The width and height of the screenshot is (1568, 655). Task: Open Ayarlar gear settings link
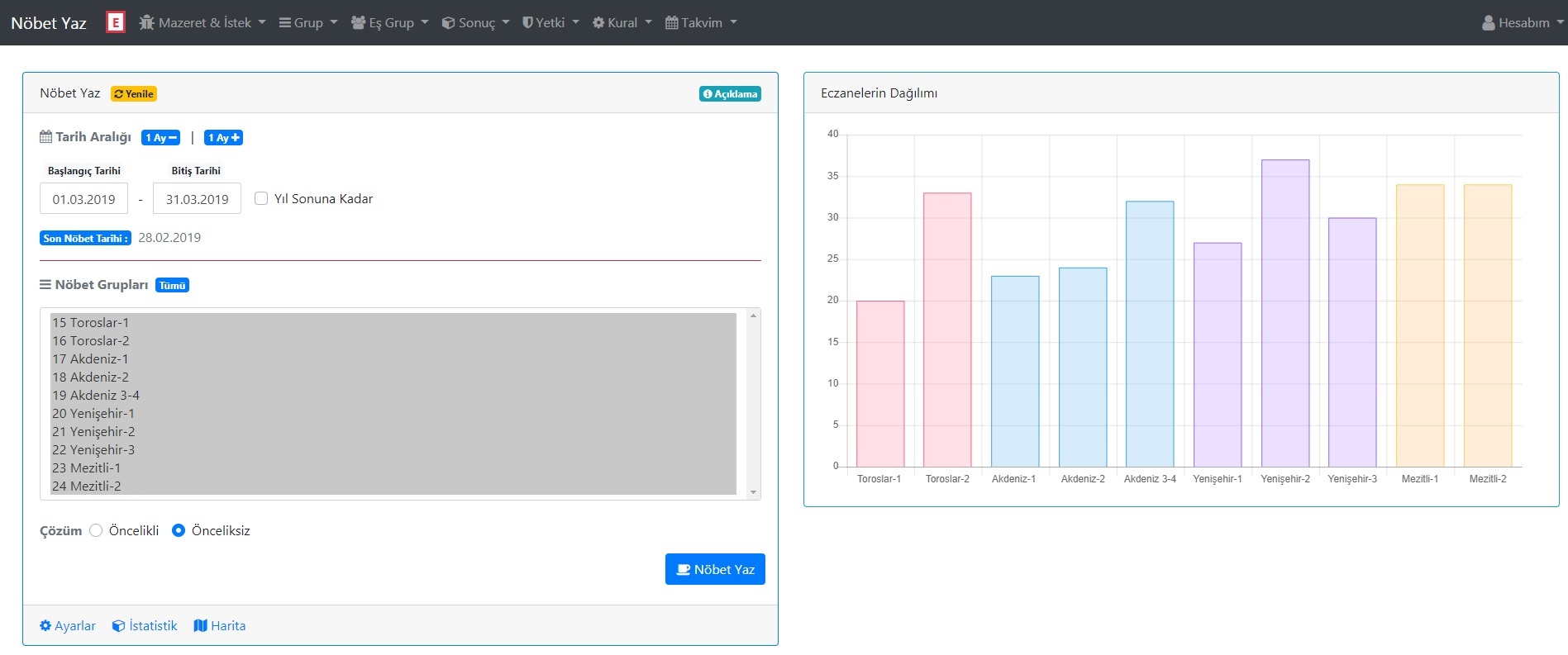[x=68, y=626]
